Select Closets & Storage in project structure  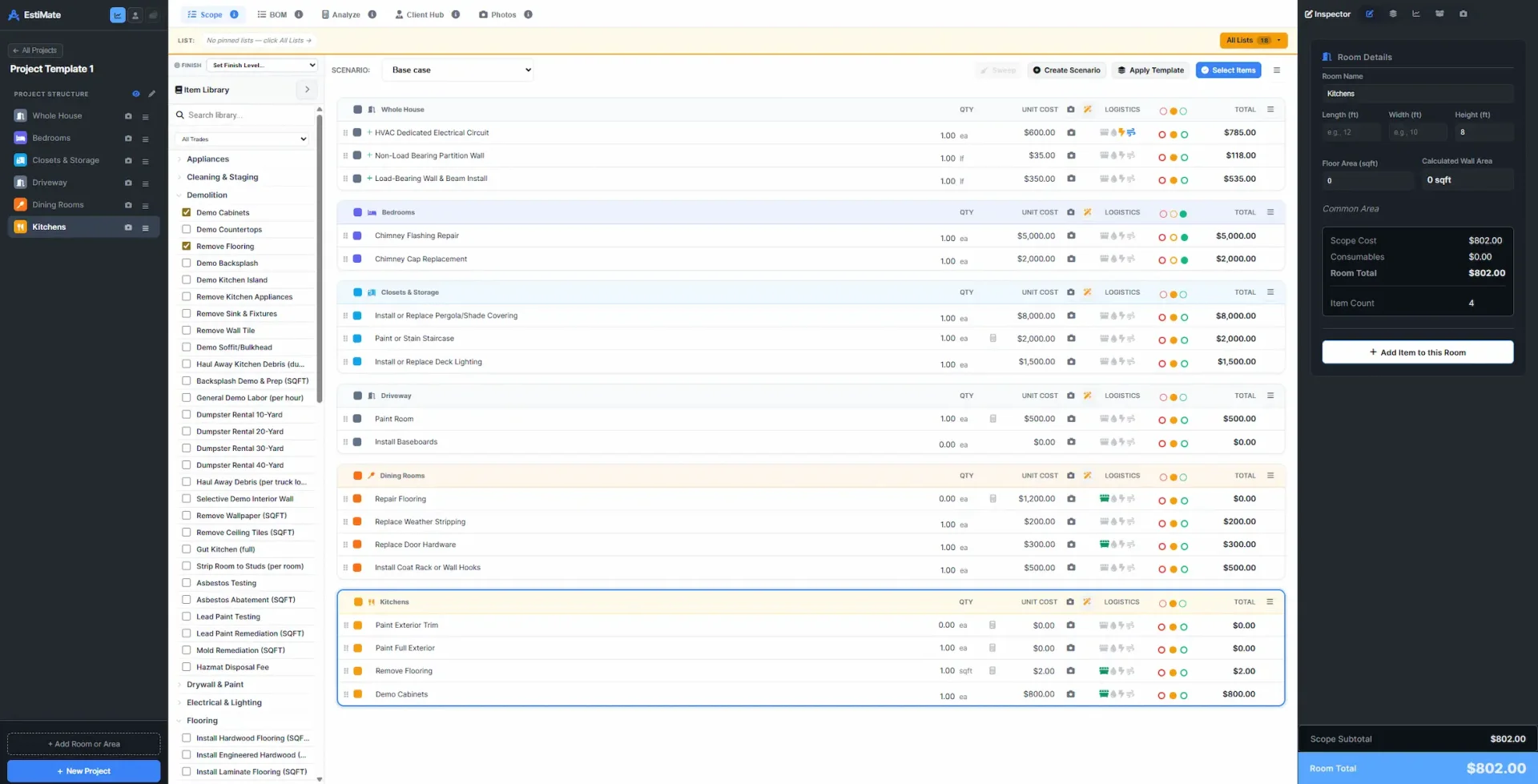(x=66, y=160)
